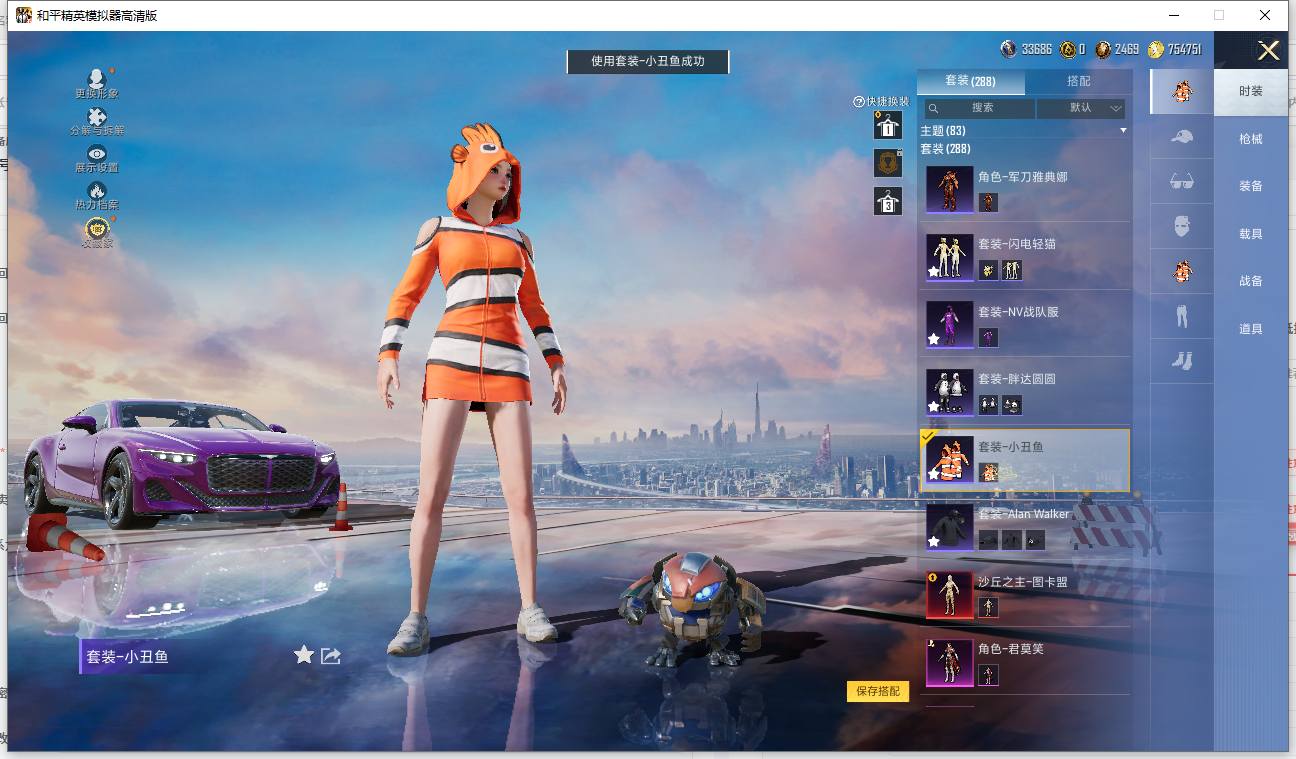Select the cap headwear category icon
The height and width of the screenshot is (759, 1296).
(1182, 136)
